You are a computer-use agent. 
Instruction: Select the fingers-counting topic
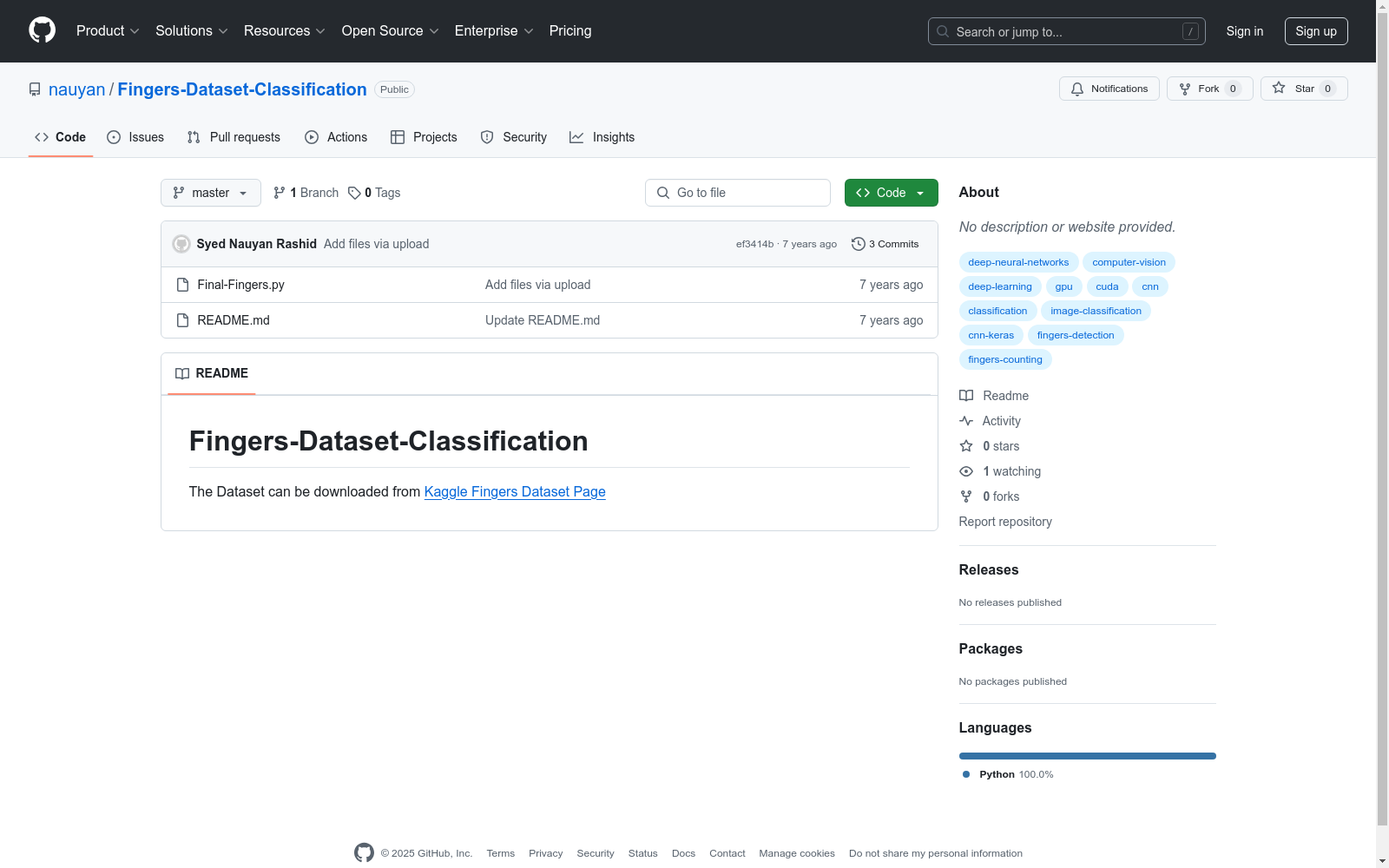click(1005, 359)
